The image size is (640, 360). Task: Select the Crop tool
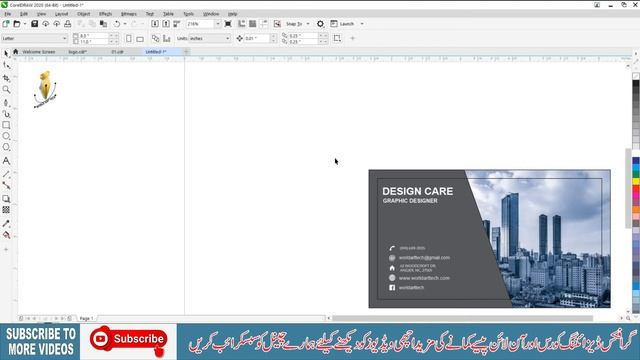[6, 78]
